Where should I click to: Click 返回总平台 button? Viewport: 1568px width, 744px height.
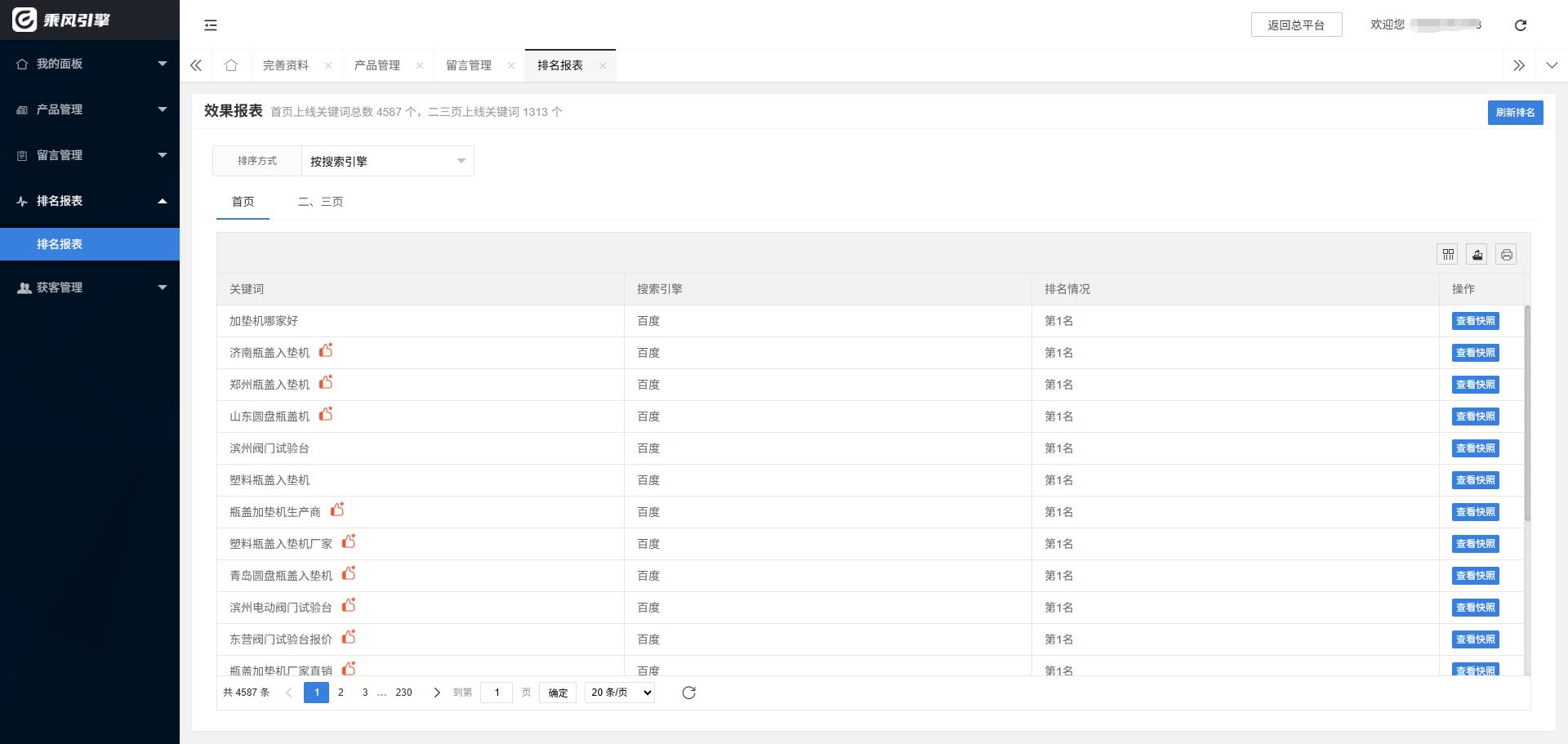click(x=1296, y=25)
